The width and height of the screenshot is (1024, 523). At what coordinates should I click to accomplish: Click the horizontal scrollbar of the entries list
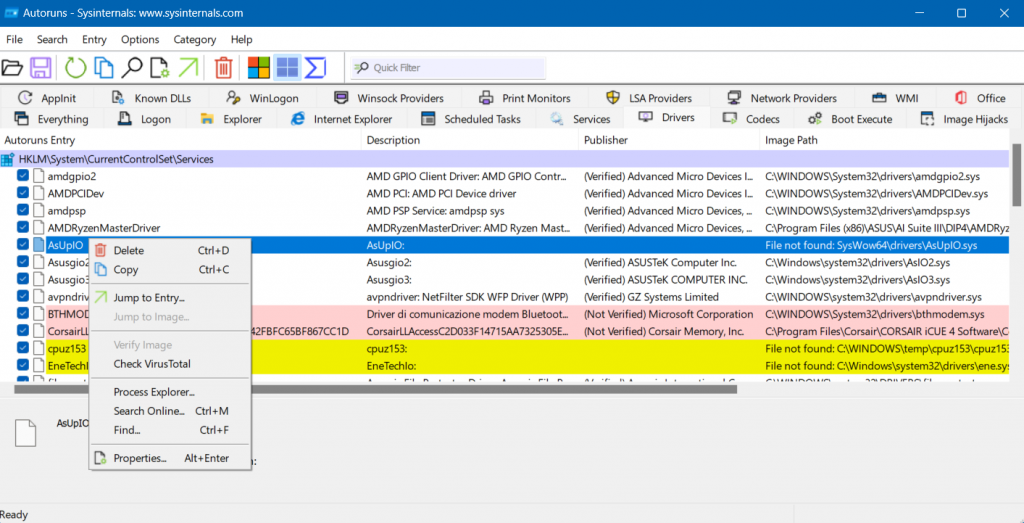click(375, 389)
